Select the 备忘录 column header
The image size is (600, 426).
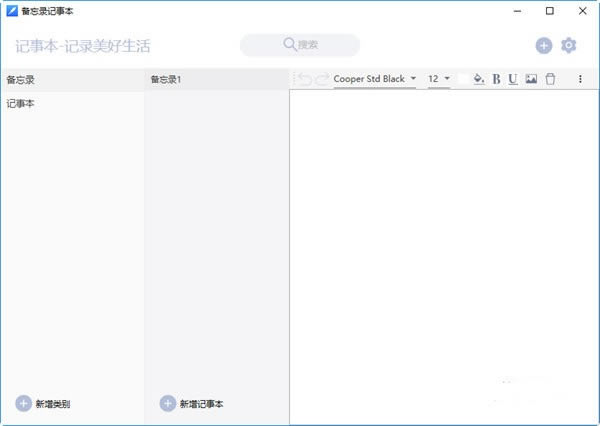point(21,79)
